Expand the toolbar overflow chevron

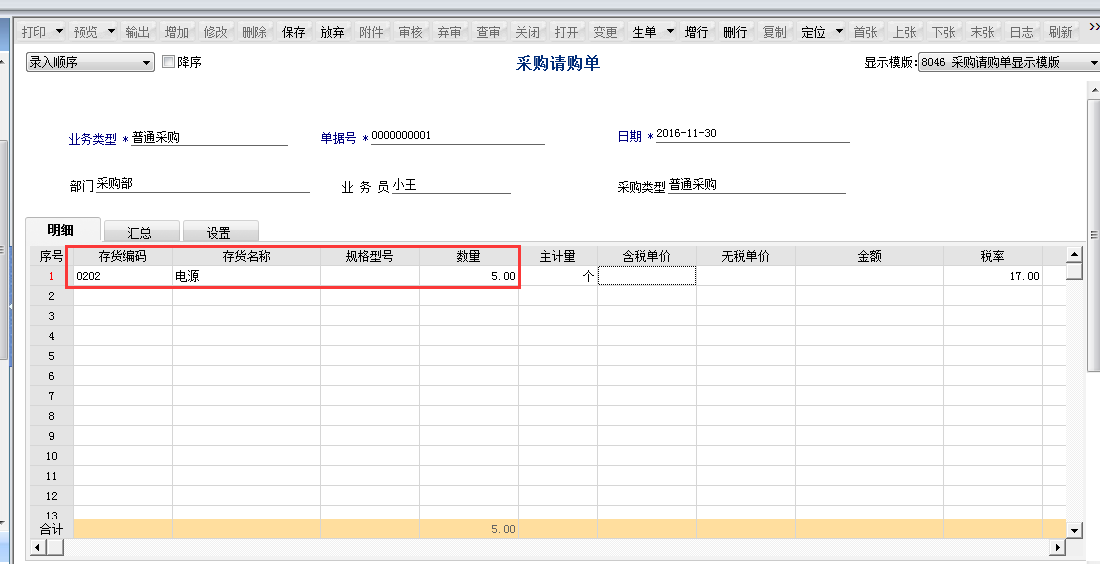coord(1091,32)
